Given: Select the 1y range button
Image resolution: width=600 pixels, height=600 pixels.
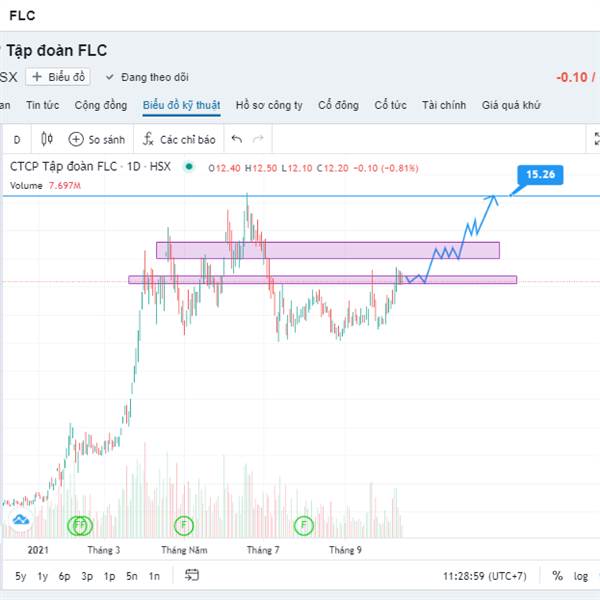Looking at the screenshot, I should point(42,576).
